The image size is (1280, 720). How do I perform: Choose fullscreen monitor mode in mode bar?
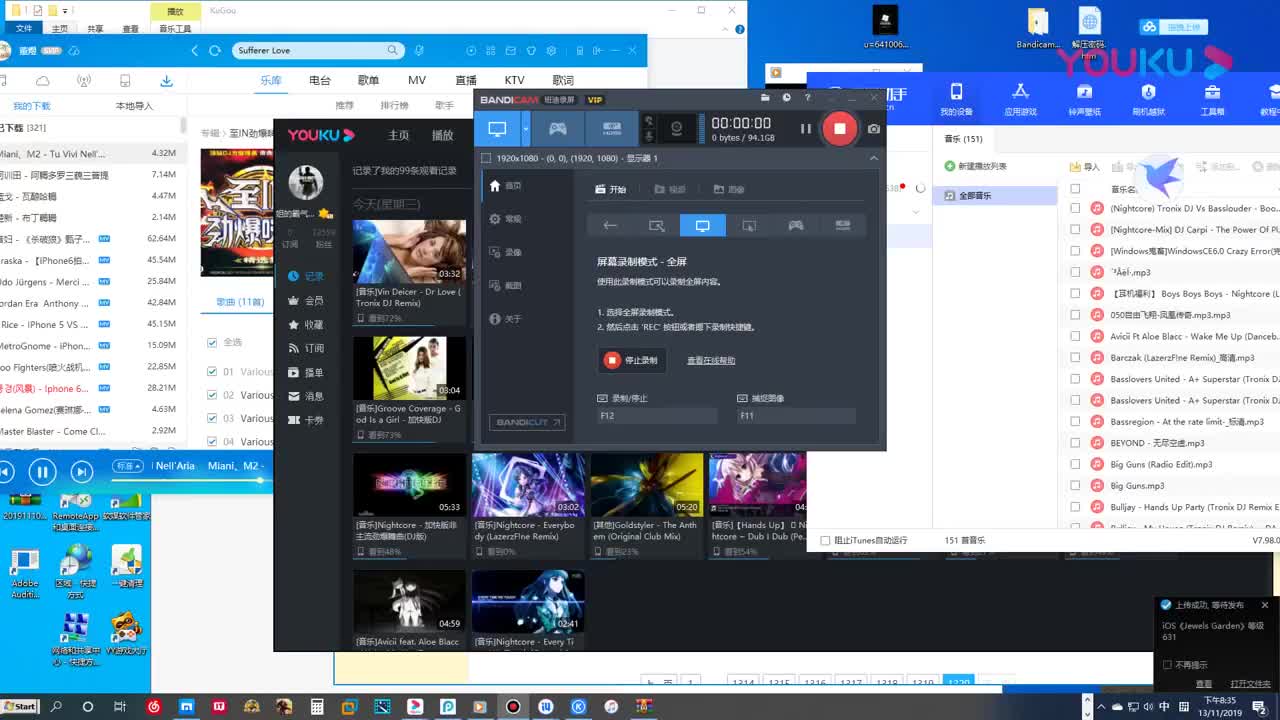click(x=702, y=226)
